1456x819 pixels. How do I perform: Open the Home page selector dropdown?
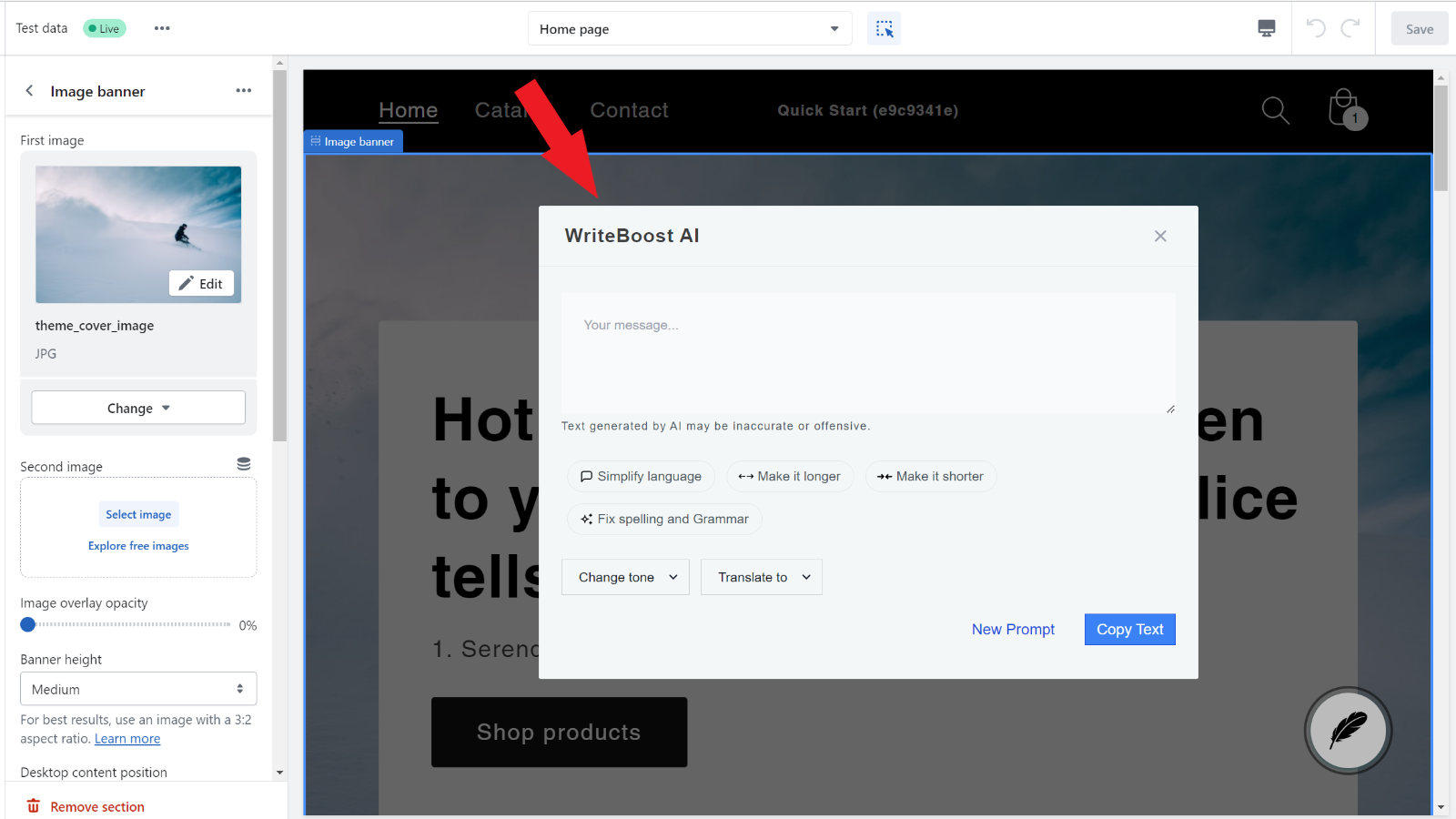pyautogui.click(x=689, y=28)
